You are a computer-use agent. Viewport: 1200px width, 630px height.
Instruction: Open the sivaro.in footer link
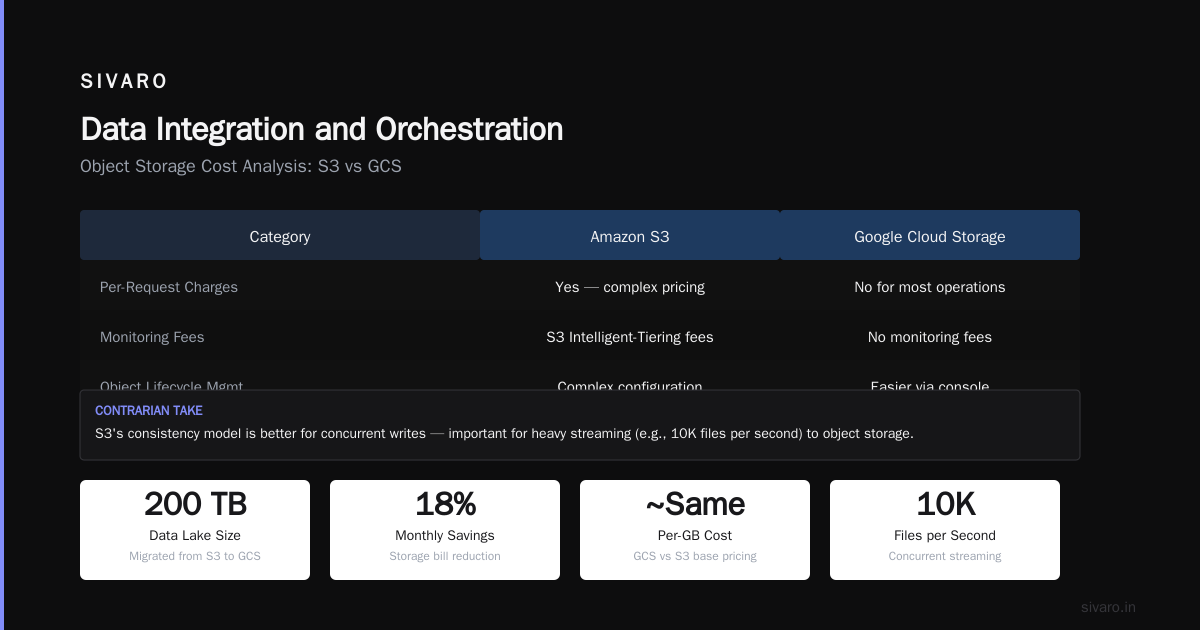(x=1108, y=607)
